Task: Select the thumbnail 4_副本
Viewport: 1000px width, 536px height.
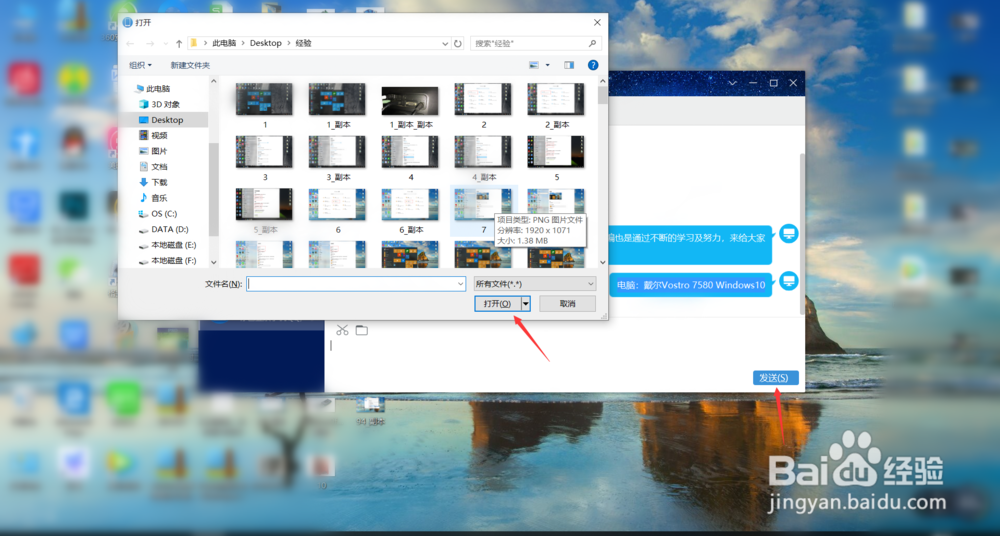Action: pyautogui.click(x=483, y=158)
